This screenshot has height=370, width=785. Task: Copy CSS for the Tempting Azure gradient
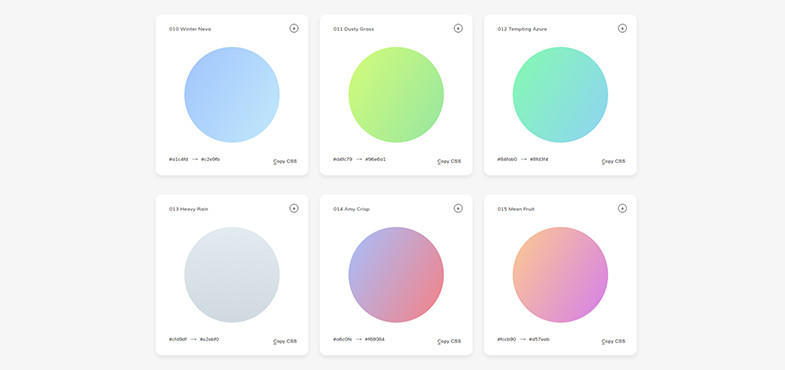tap(613, 162)
